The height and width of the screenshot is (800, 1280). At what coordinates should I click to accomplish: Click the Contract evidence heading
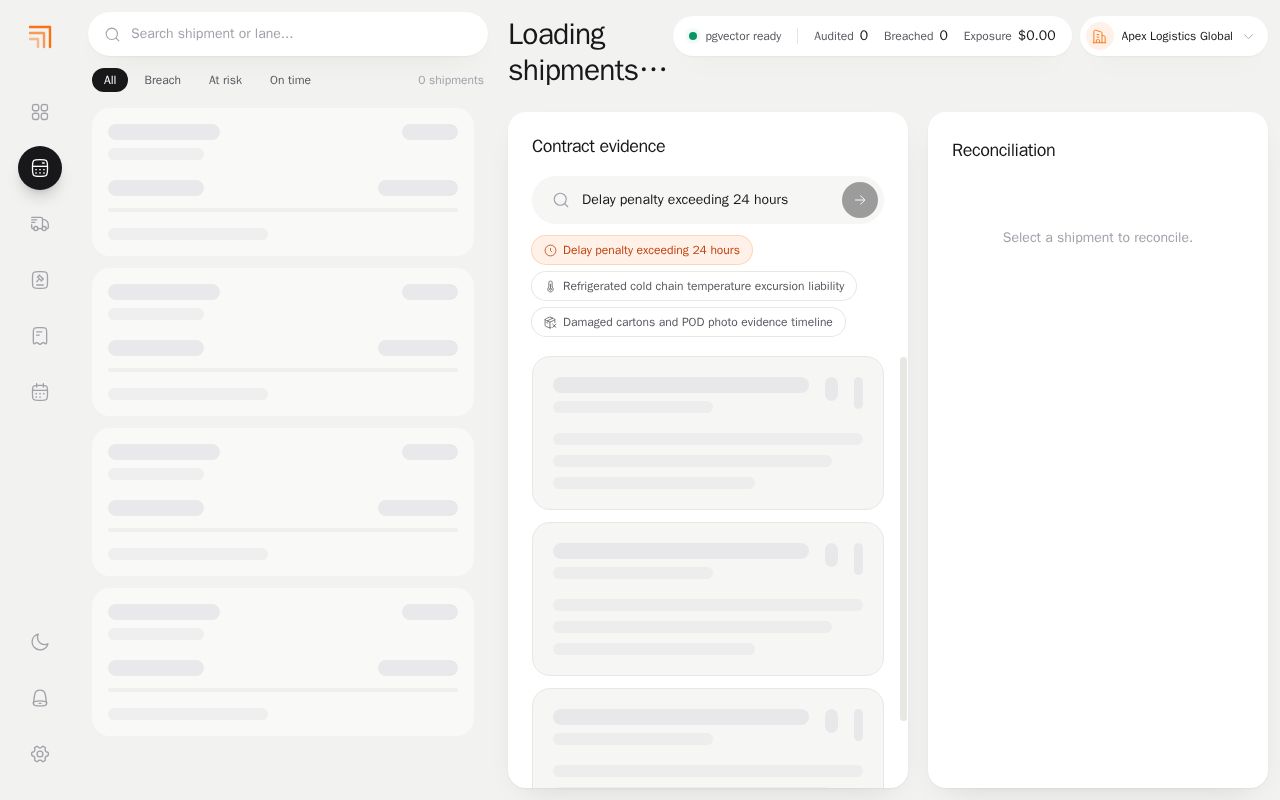tap(598, 146)
